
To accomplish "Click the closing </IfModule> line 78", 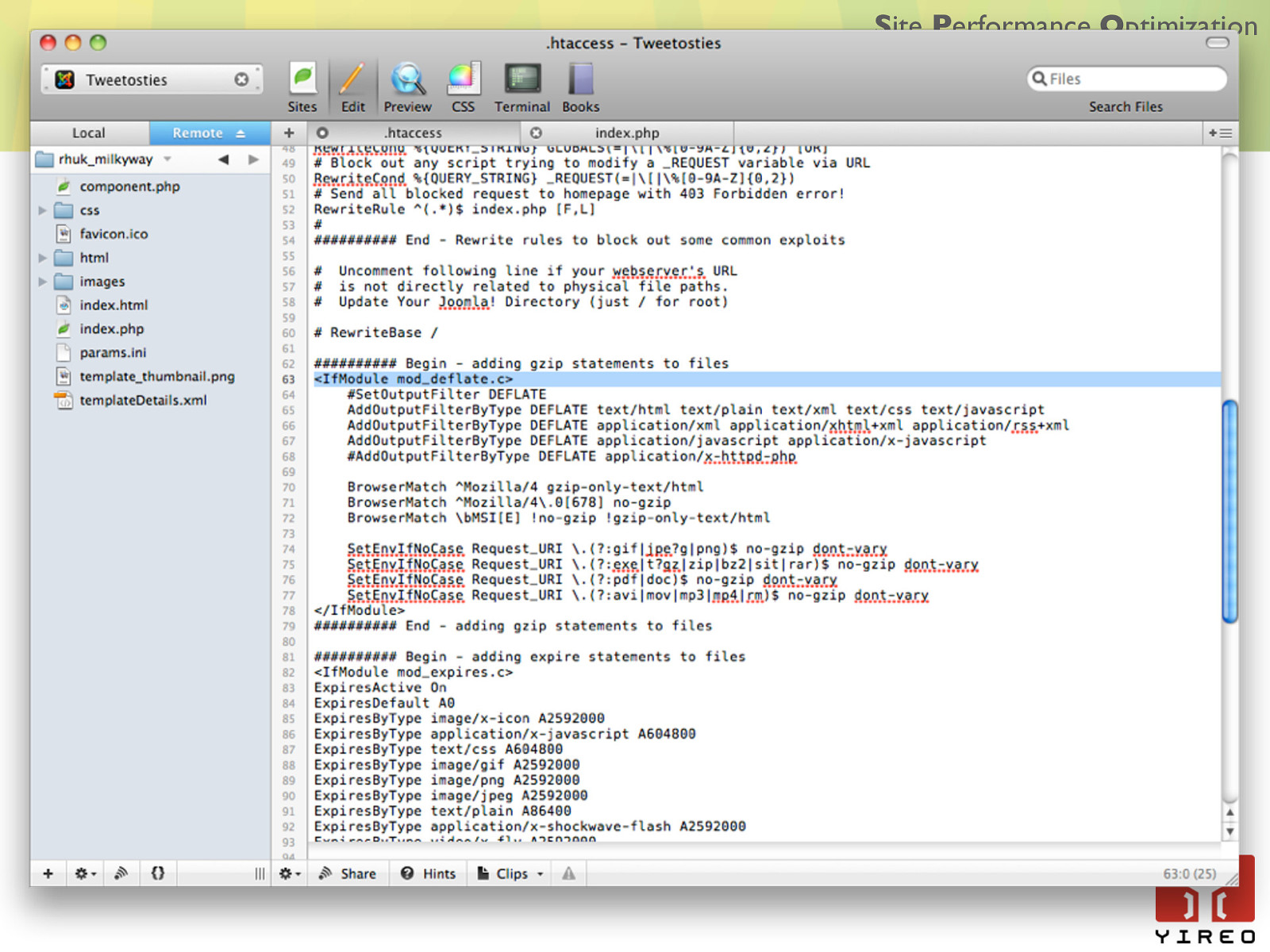I will click(359, 611).
